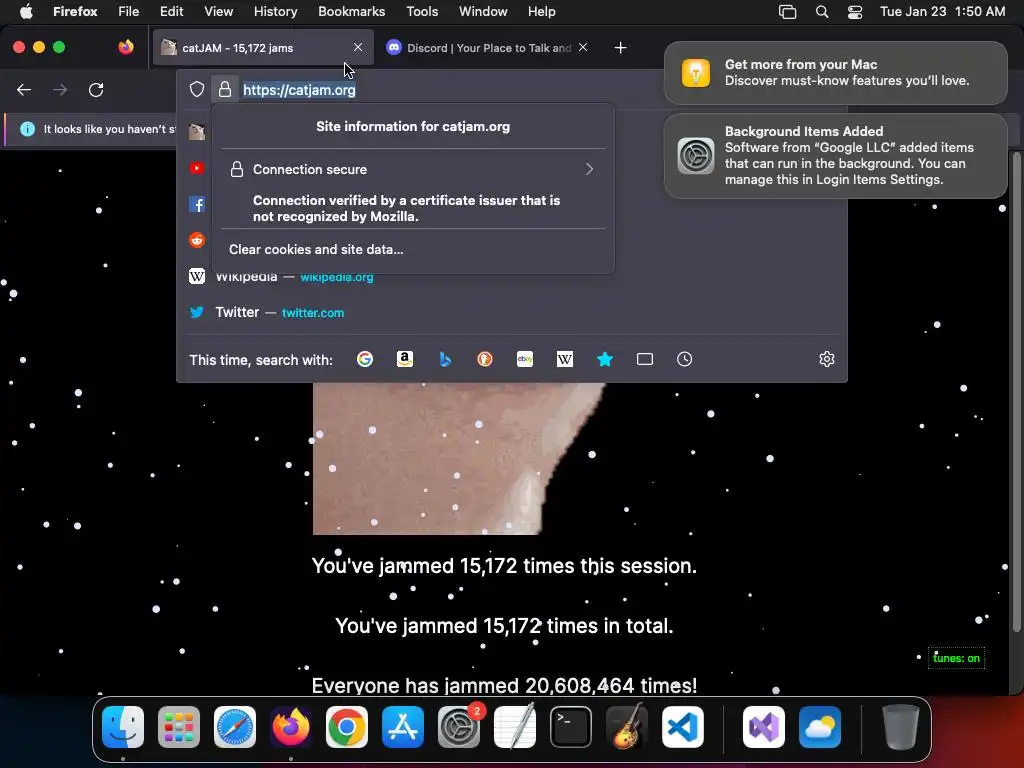Image resolution: width=1024 pixels, height=768 pixels.
Task: Search open tabs with tabs icon
Action: click(645, 359)
